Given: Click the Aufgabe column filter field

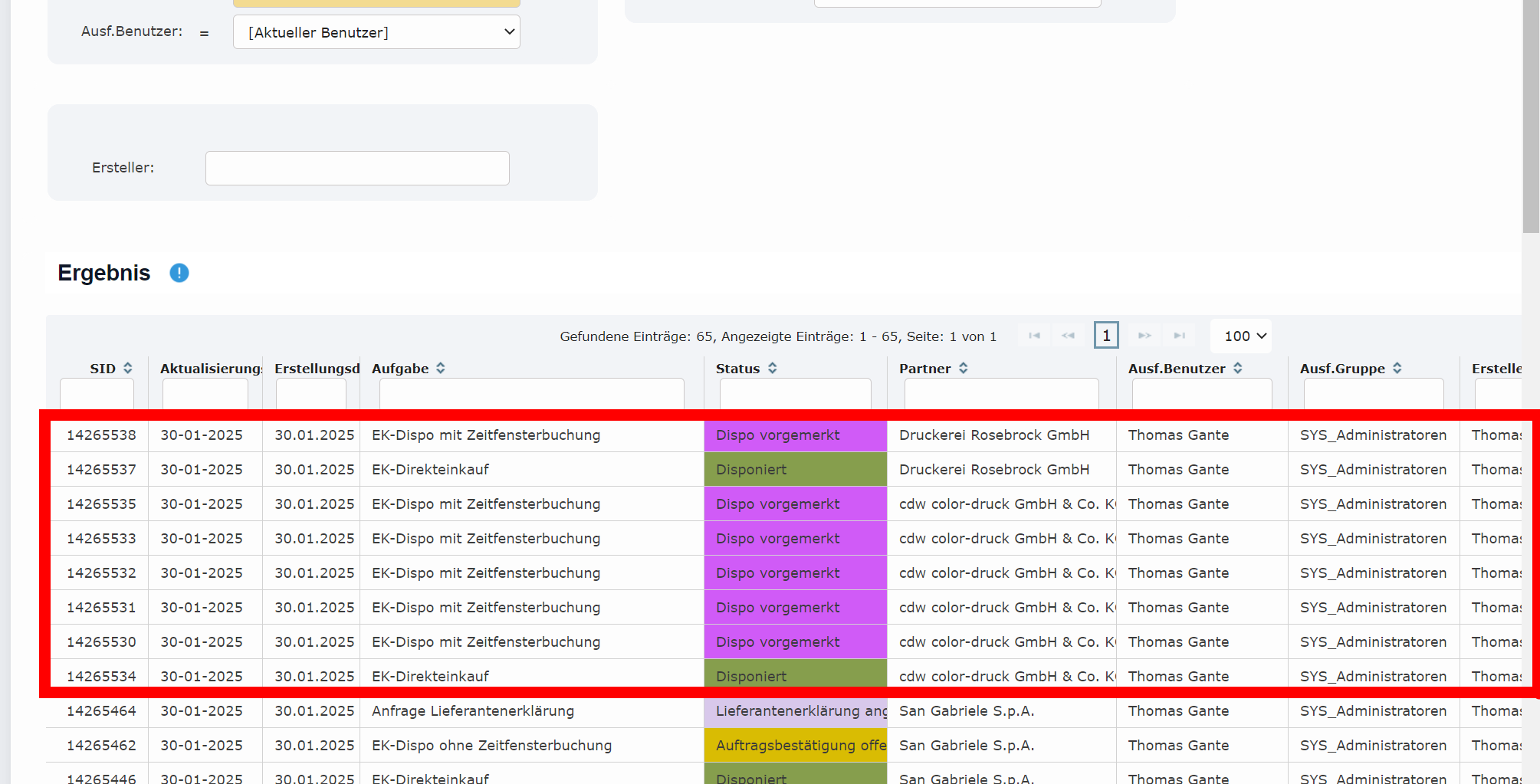Looking at the screenshot, I should [531, 393].
